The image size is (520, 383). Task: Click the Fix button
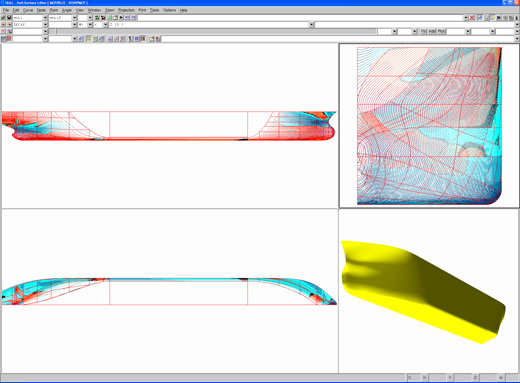pyautogui.click(x=423, y=31)
